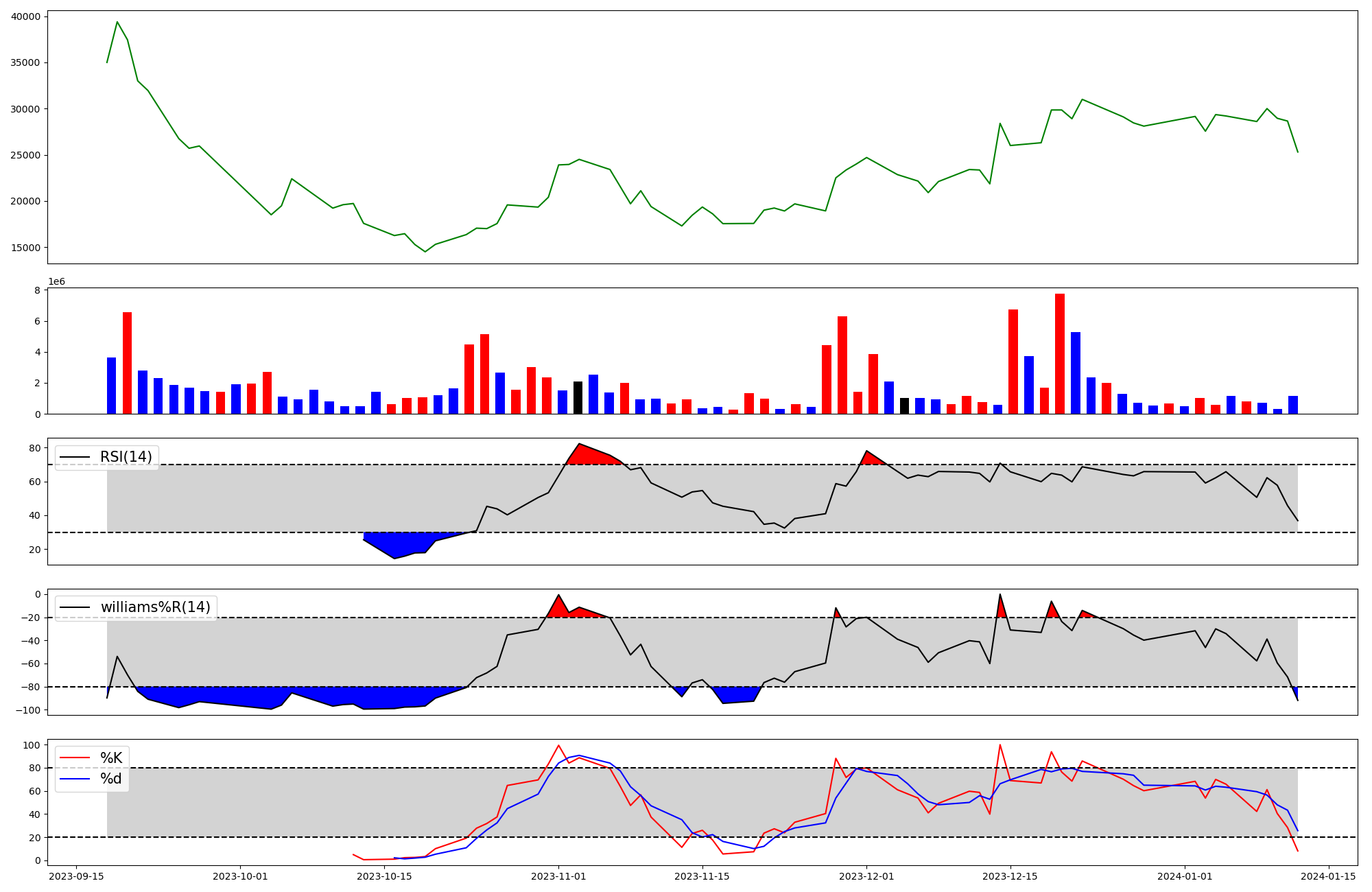
Task: Click the lowest point of the green price line
Action: 425,252
